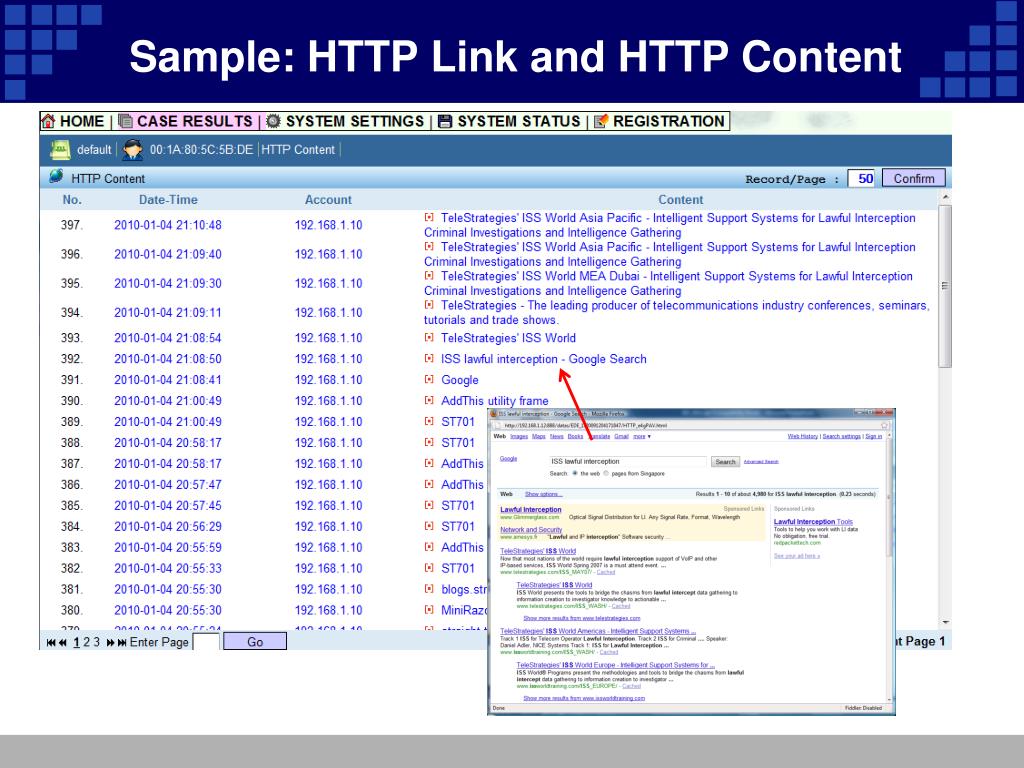Click the content list's vertical scrollbar thumb
Viewport: 1024px width, 768px height.
946,285
